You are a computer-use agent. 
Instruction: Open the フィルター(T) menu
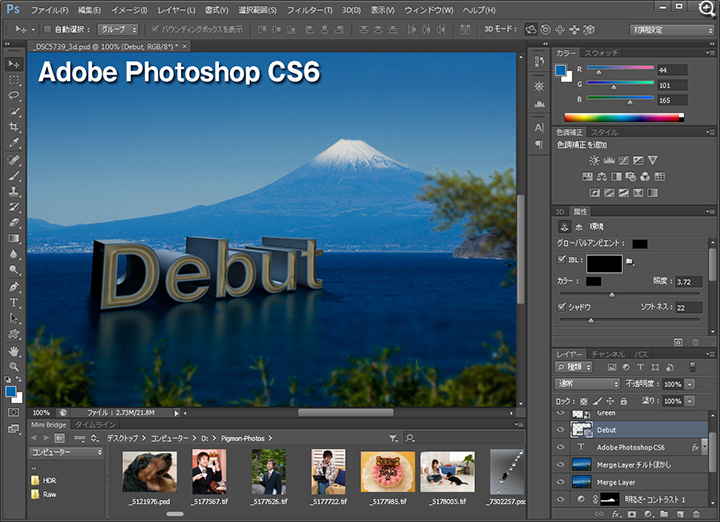pos(309,10)
